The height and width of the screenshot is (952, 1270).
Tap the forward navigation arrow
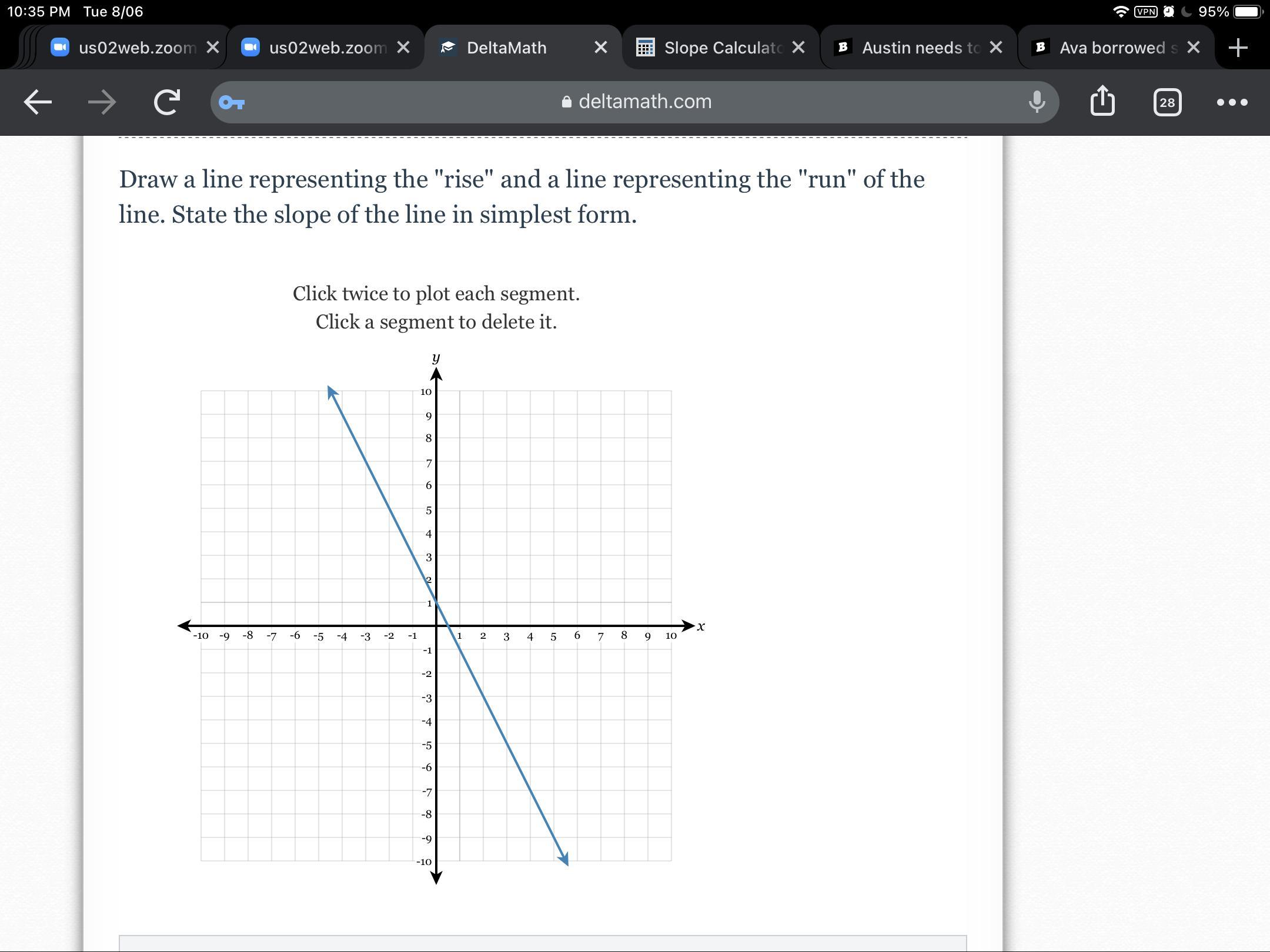102,102
